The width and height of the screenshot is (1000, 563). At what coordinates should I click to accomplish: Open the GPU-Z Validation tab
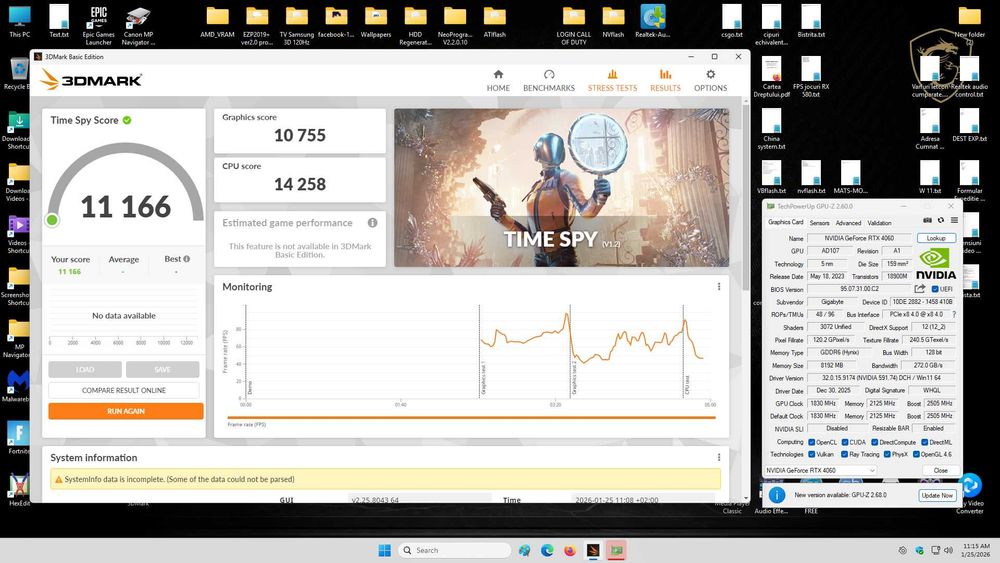[x=879, y=223]
